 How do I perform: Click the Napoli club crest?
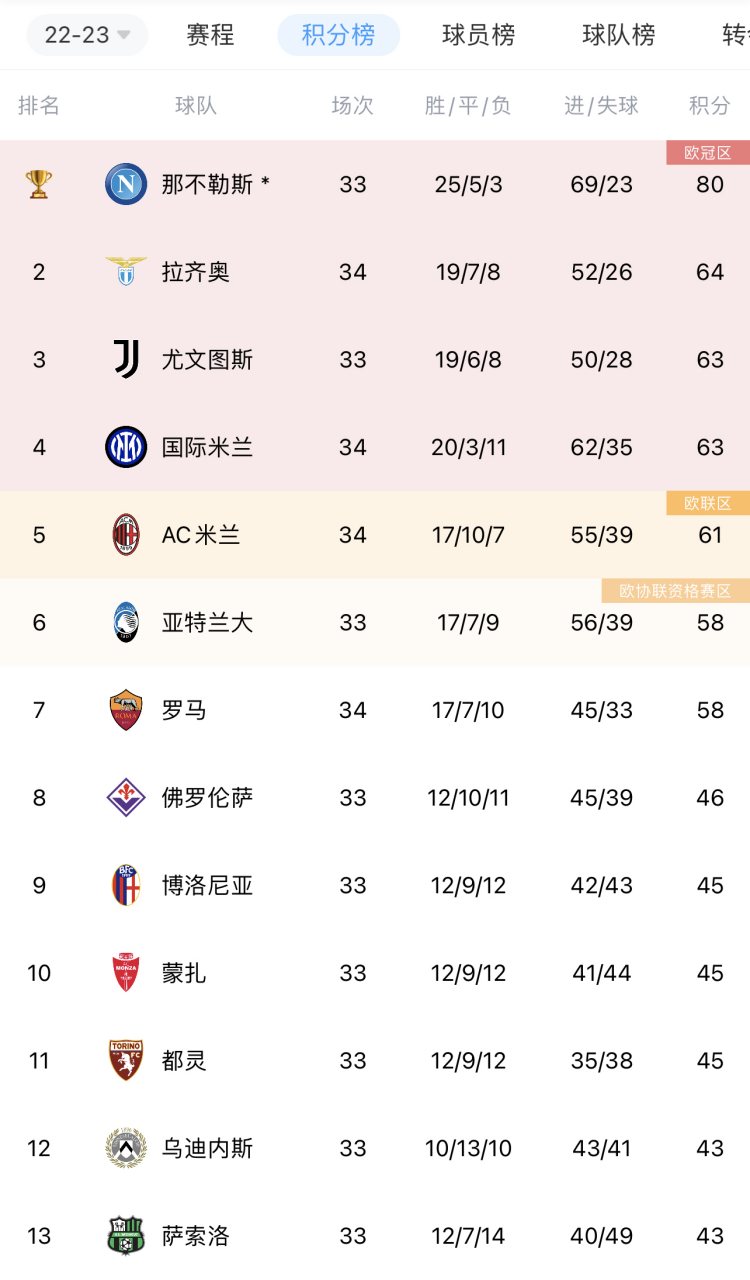(x=125, y=184)
